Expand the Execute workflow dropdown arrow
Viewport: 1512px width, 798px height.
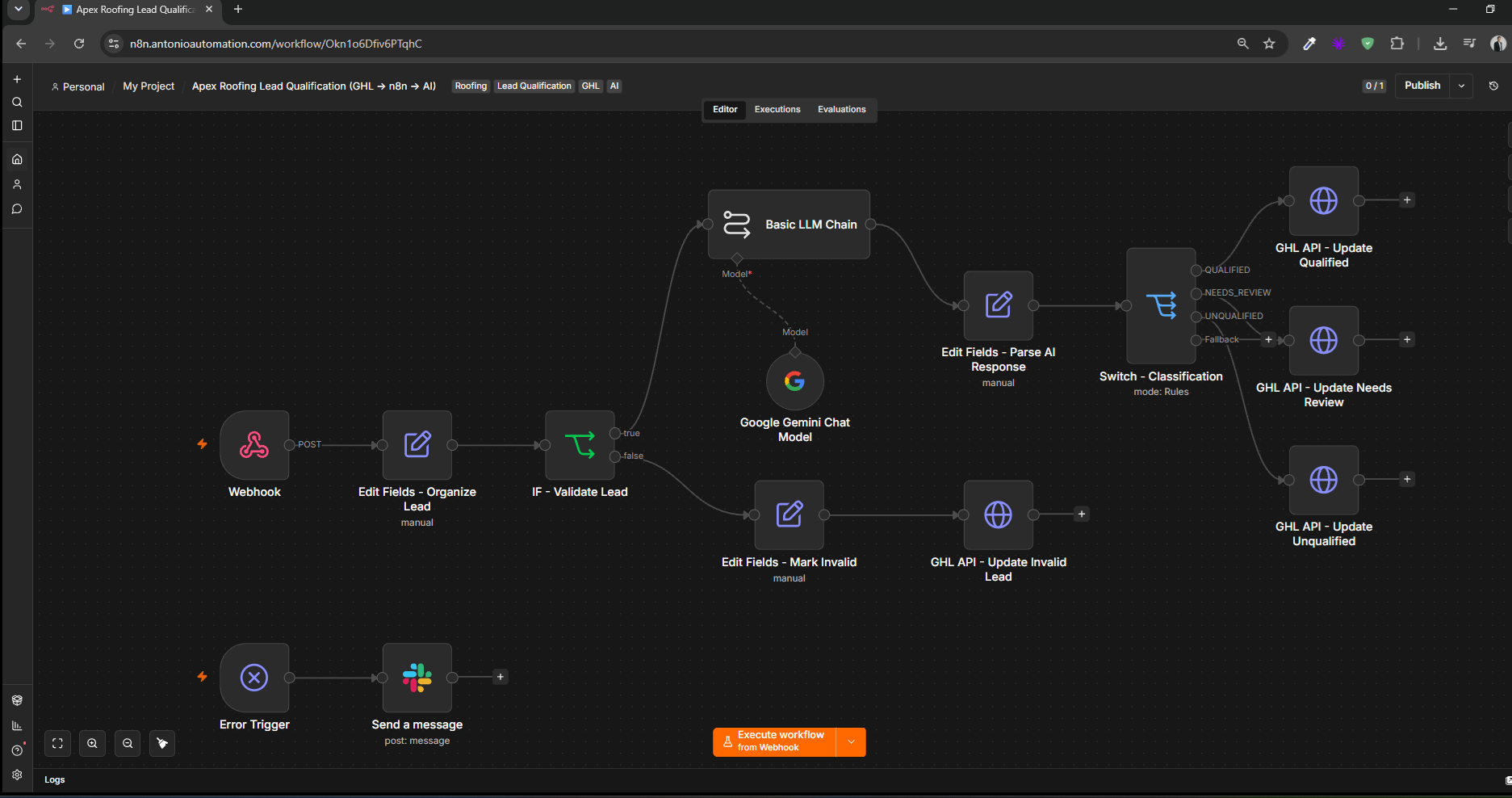851,742
